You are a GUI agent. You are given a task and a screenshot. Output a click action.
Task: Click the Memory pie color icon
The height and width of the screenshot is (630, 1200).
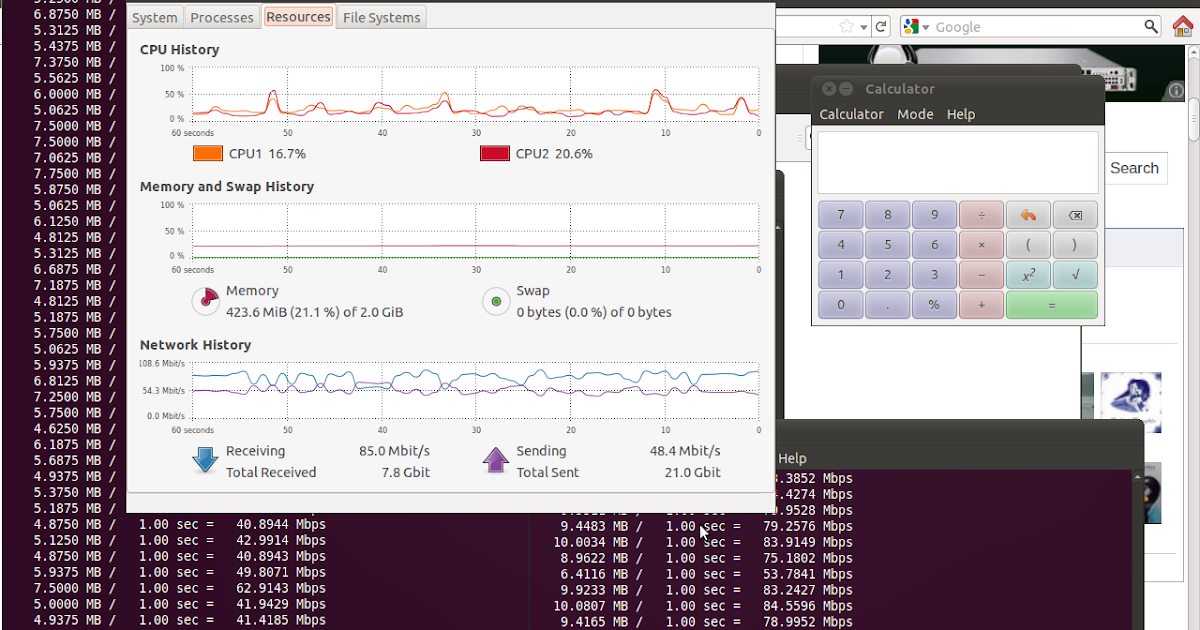(x=205, y=300)
